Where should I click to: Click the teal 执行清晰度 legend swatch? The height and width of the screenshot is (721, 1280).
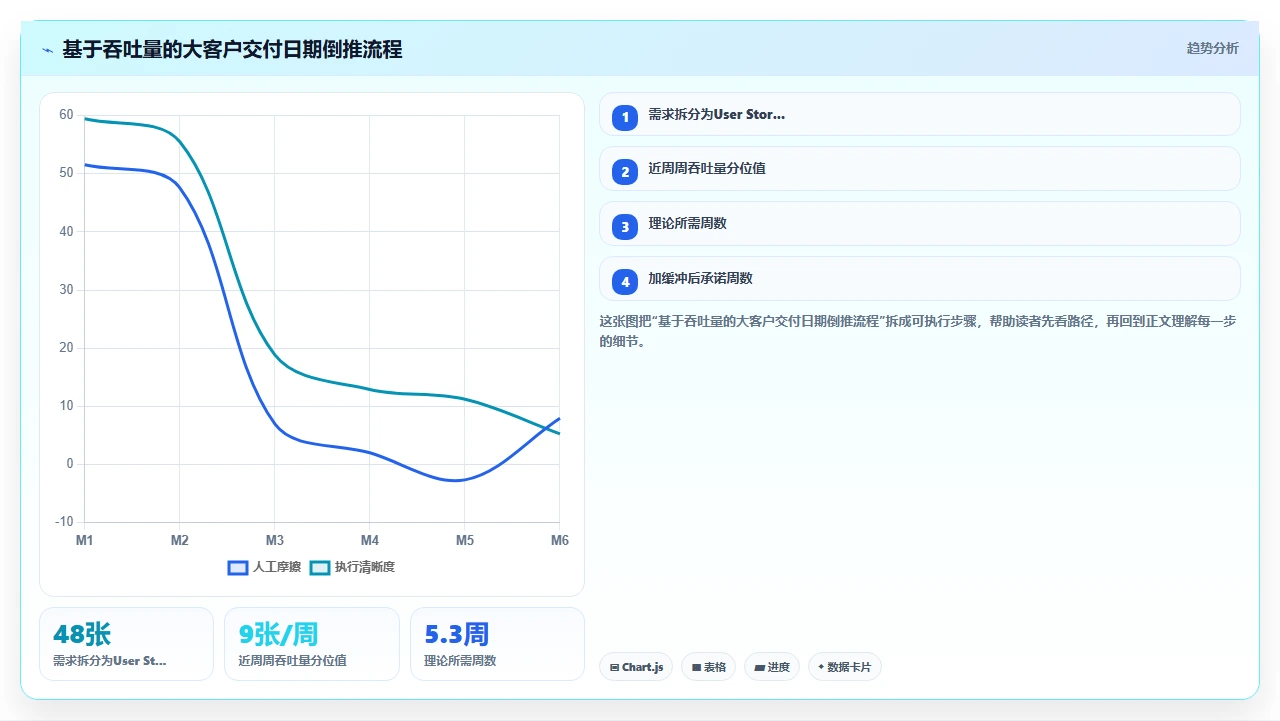tap(320, 567)
